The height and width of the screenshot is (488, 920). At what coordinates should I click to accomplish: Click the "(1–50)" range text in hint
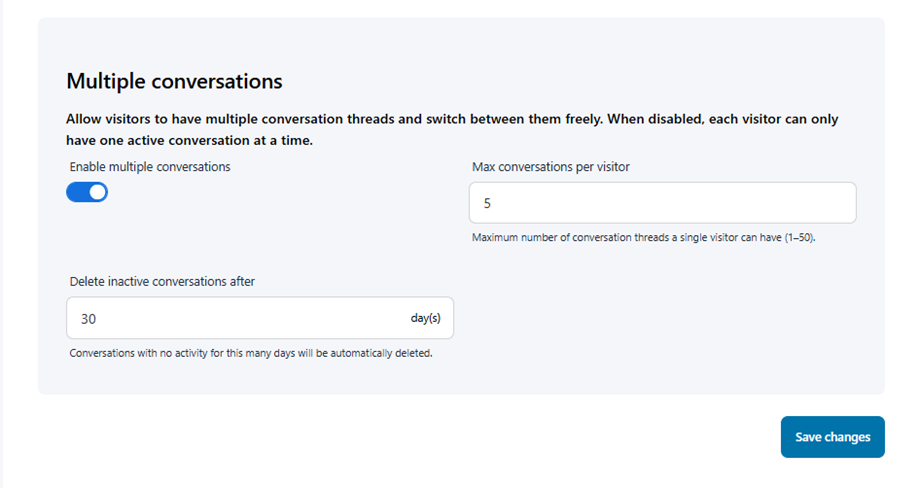point(800,238)
